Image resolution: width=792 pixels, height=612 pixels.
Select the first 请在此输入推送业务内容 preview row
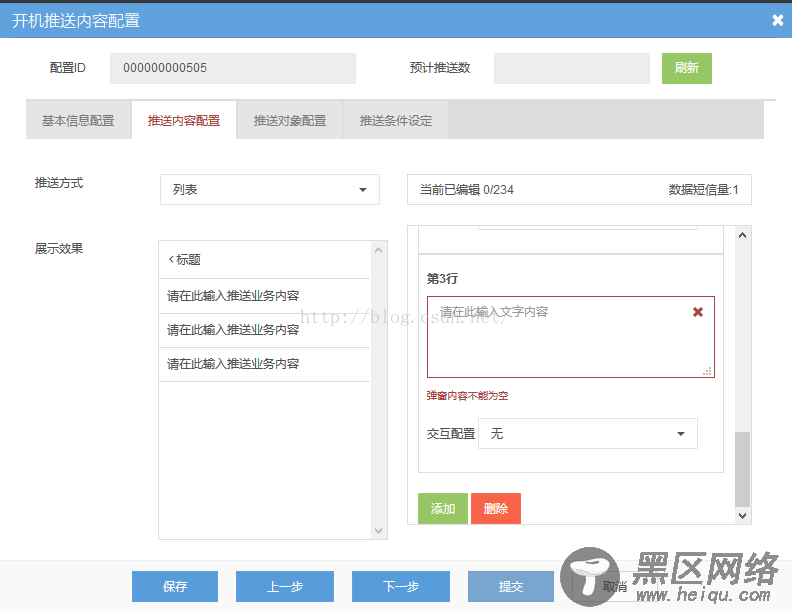265,296
